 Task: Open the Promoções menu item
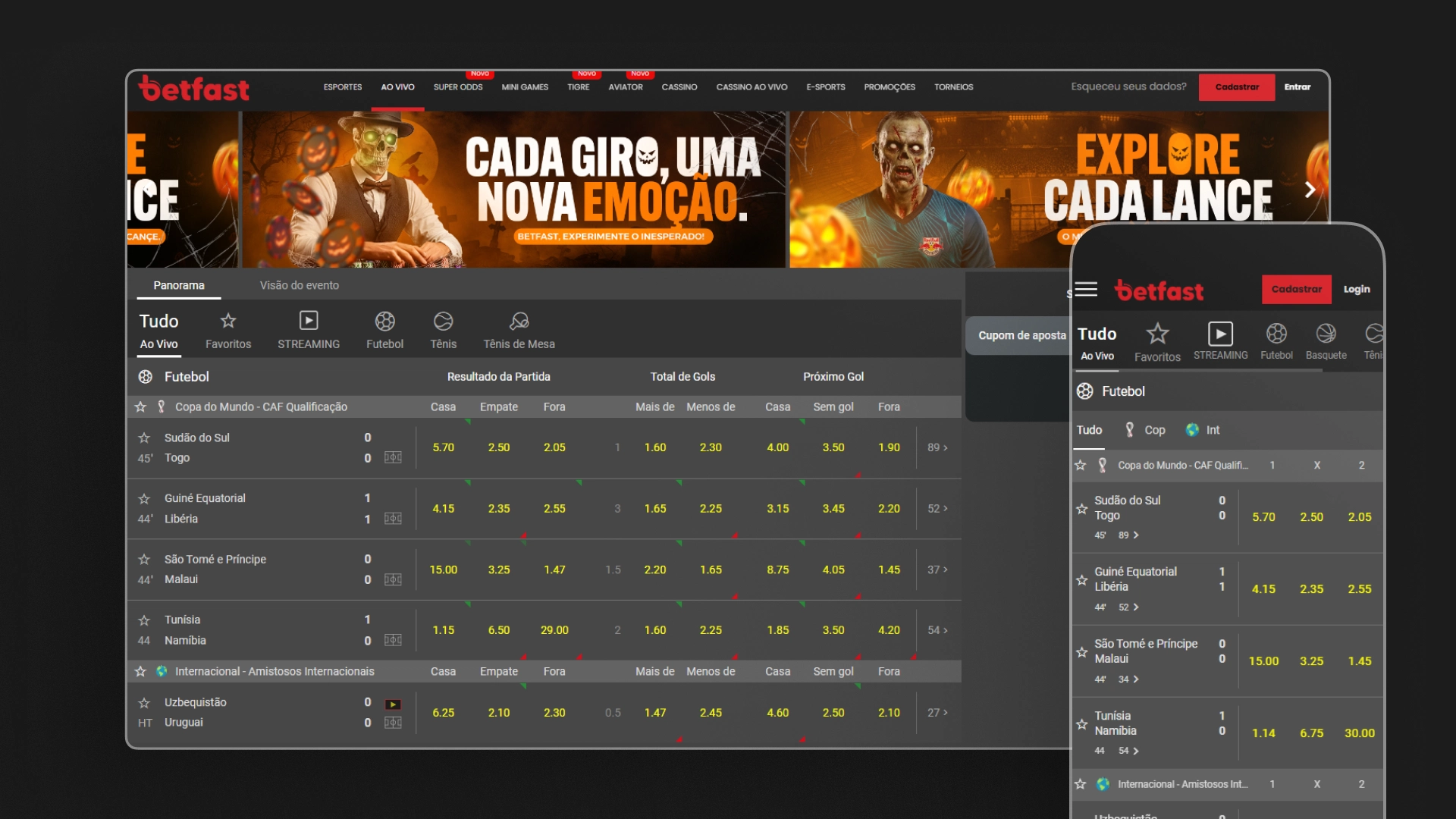click(x=888, y=86)
